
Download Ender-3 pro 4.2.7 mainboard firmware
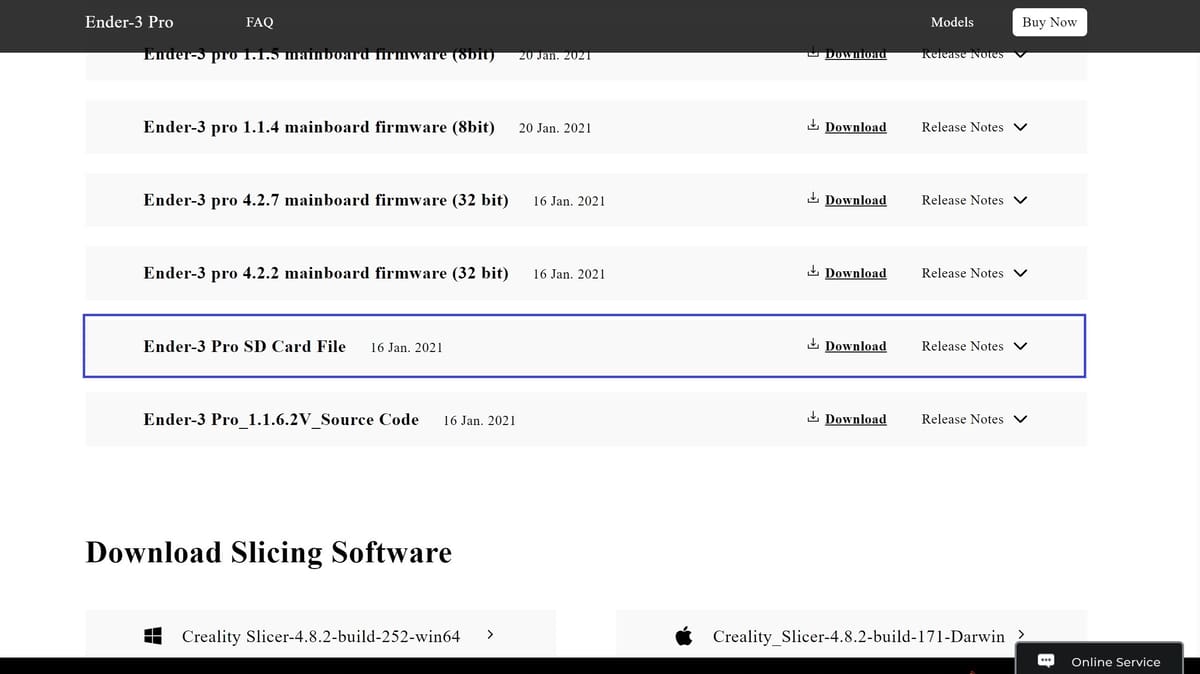855,200
